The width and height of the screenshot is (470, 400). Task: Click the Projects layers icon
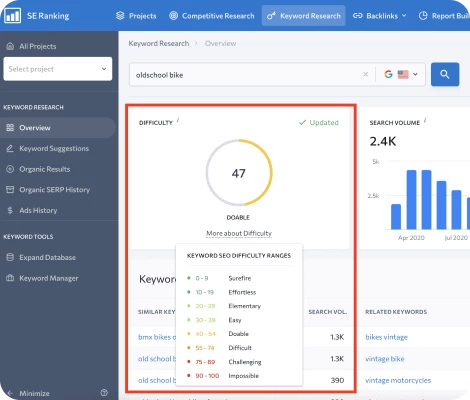120,16
